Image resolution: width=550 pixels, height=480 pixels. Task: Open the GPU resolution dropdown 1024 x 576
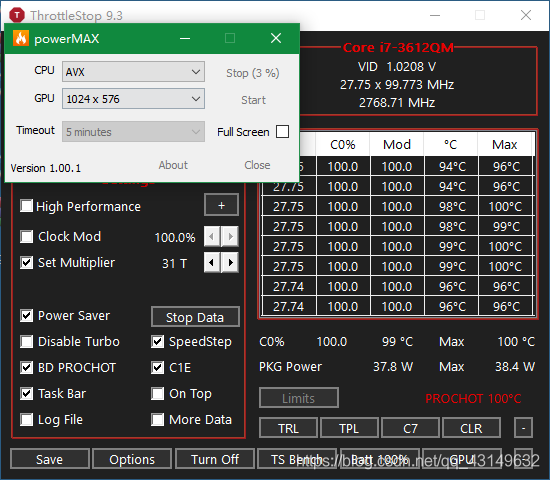[x=133, y=99]
